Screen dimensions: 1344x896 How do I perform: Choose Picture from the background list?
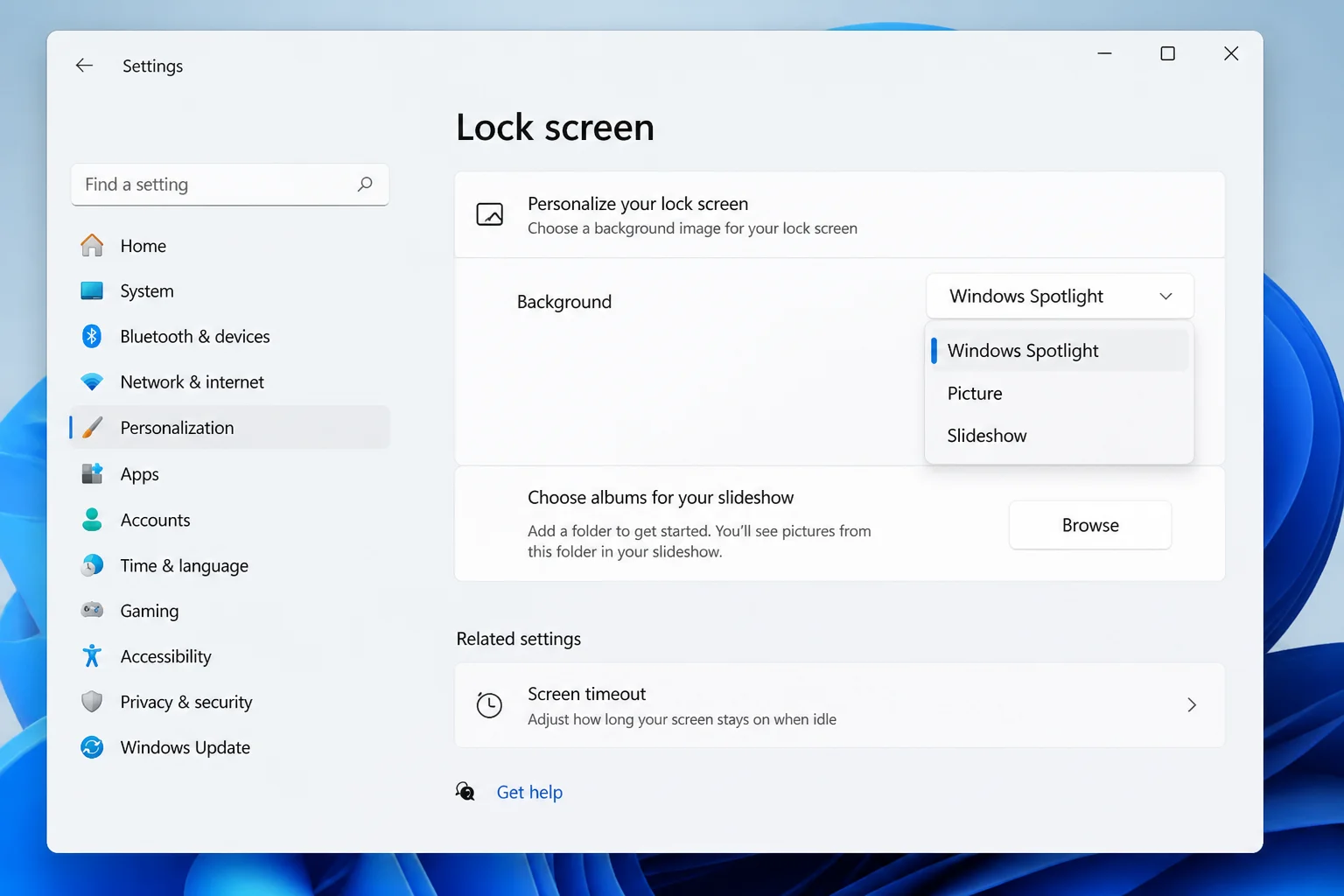[x=1060, y=394]
